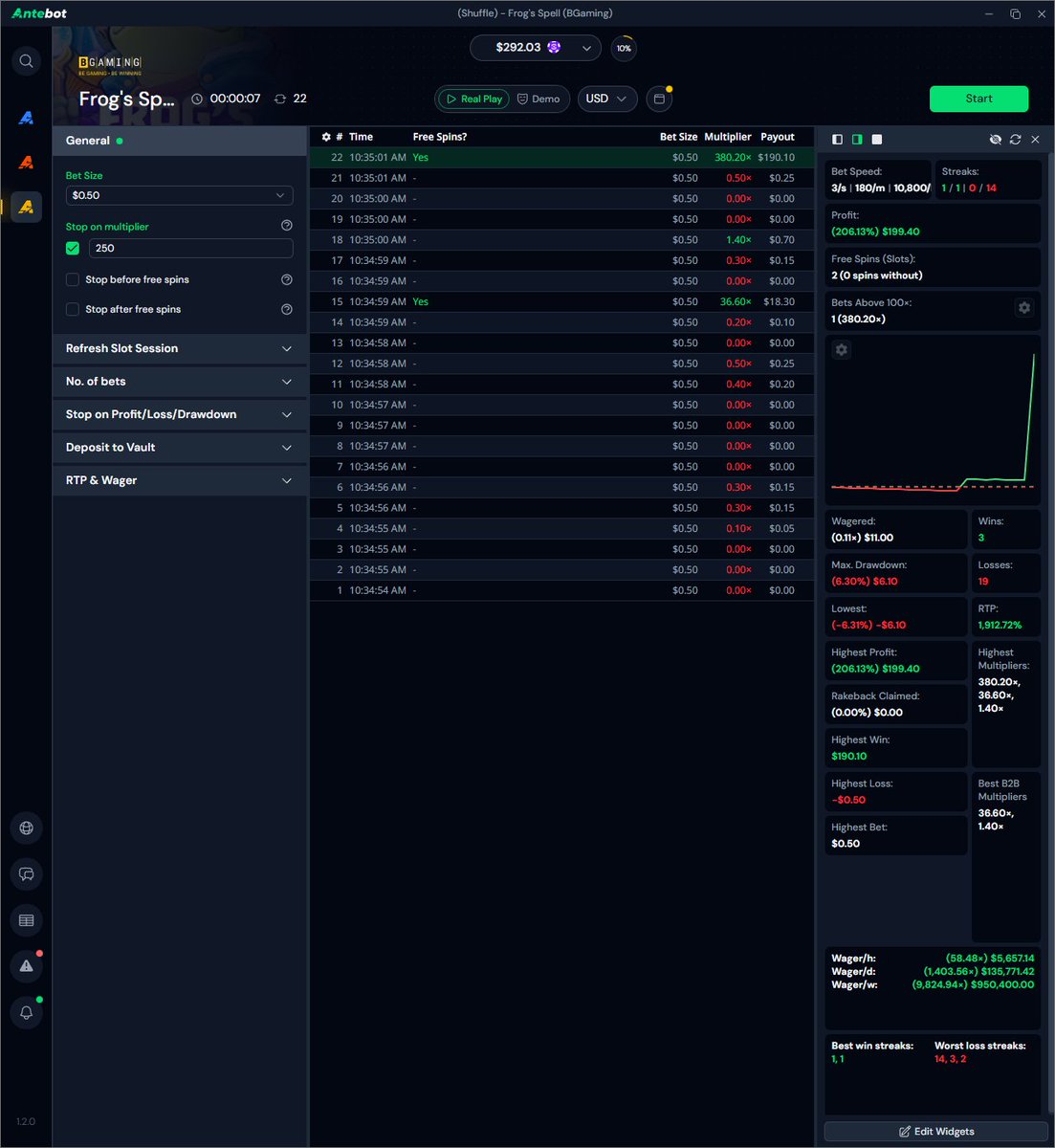Click the Start button
Viewport: 1055px width, 1148px height.
978,99
